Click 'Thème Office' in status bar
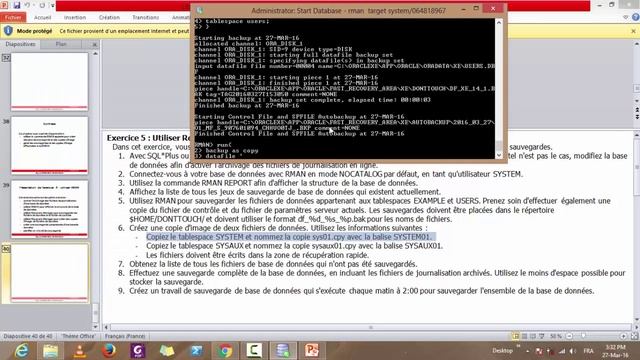This screenshot has width=640, height=360. click(78, 336)
